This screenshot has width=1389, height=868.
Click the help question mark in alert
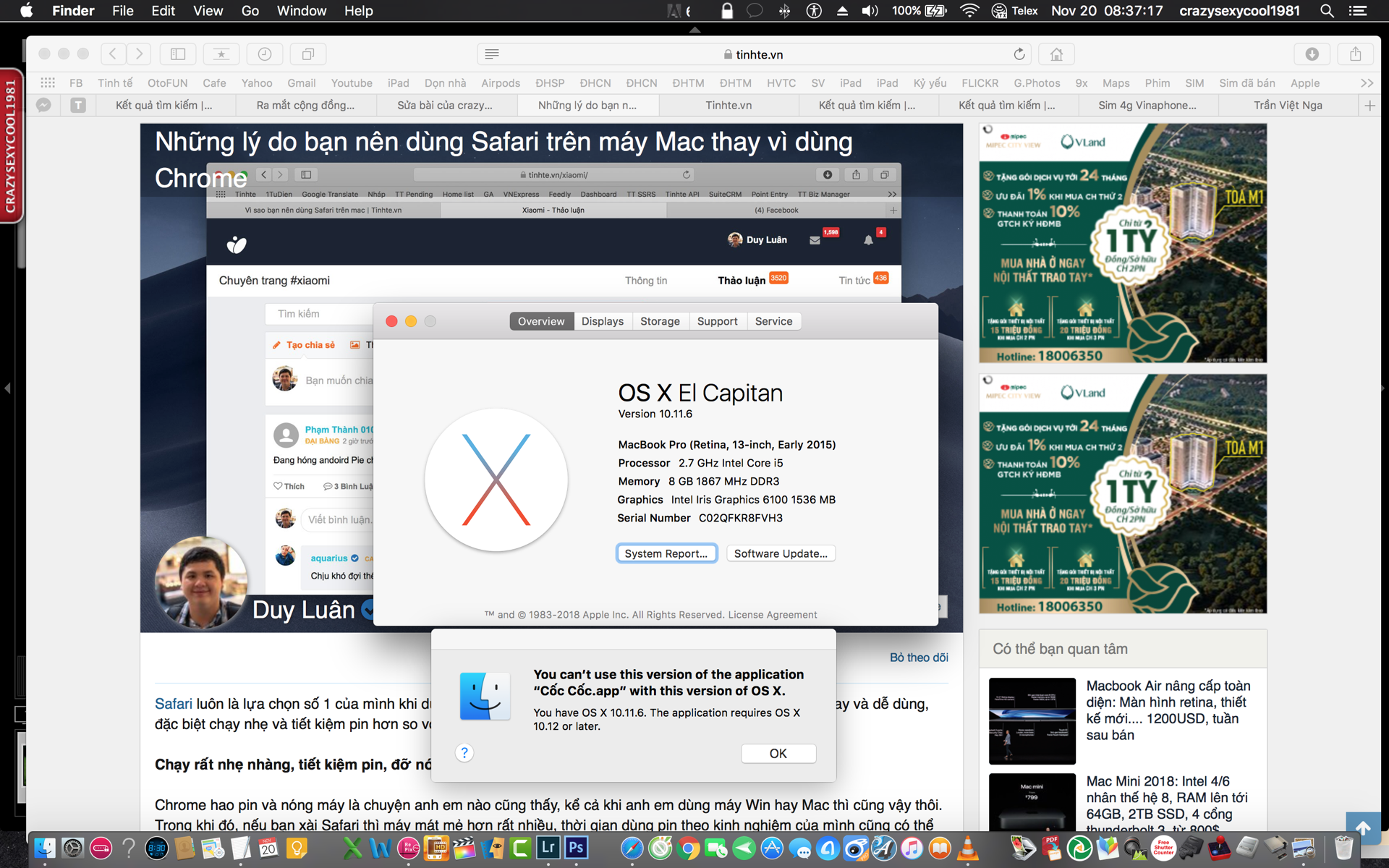[464, 753]
